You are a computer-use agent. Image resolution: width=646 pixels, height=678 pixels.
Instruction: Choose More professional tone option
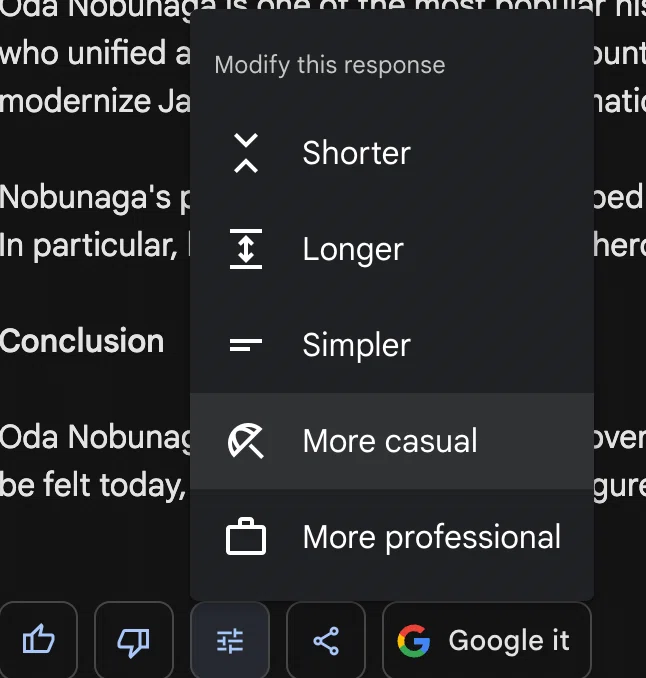[392, 537]
